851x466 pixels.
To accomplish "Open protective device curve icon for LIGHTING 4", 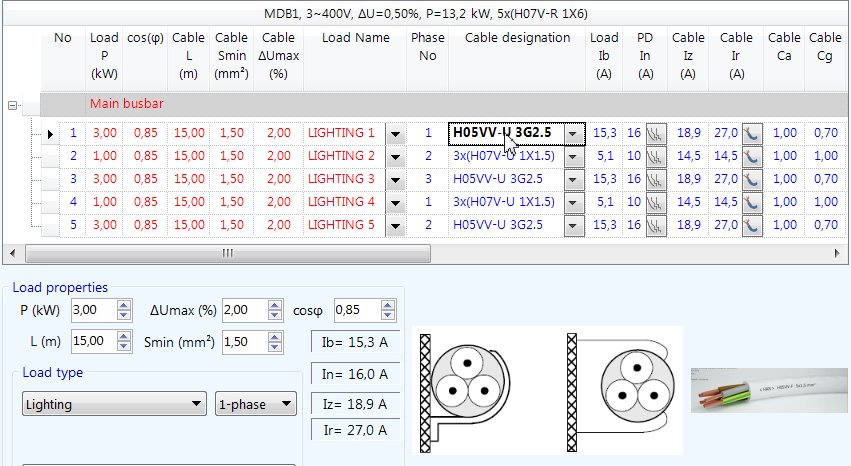I will (656, 203).
